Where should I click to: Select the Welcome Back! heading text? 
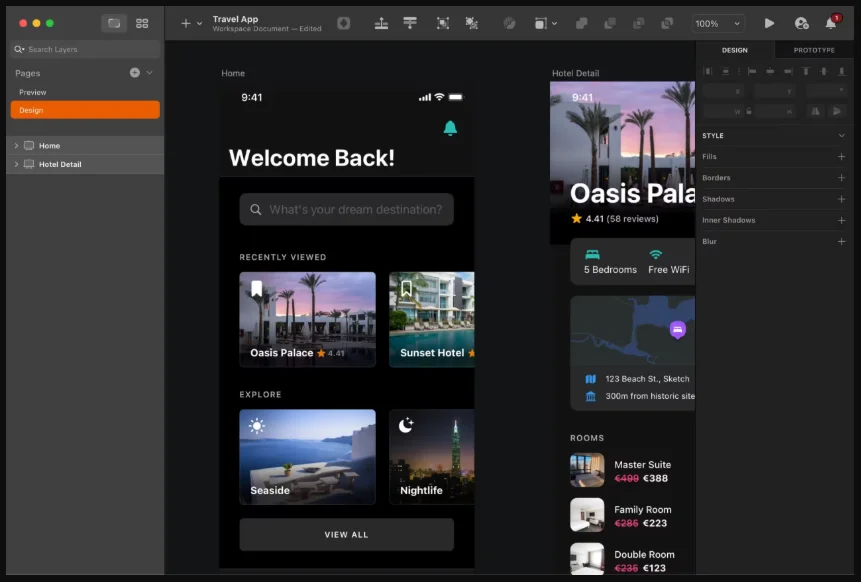(312, 158)
